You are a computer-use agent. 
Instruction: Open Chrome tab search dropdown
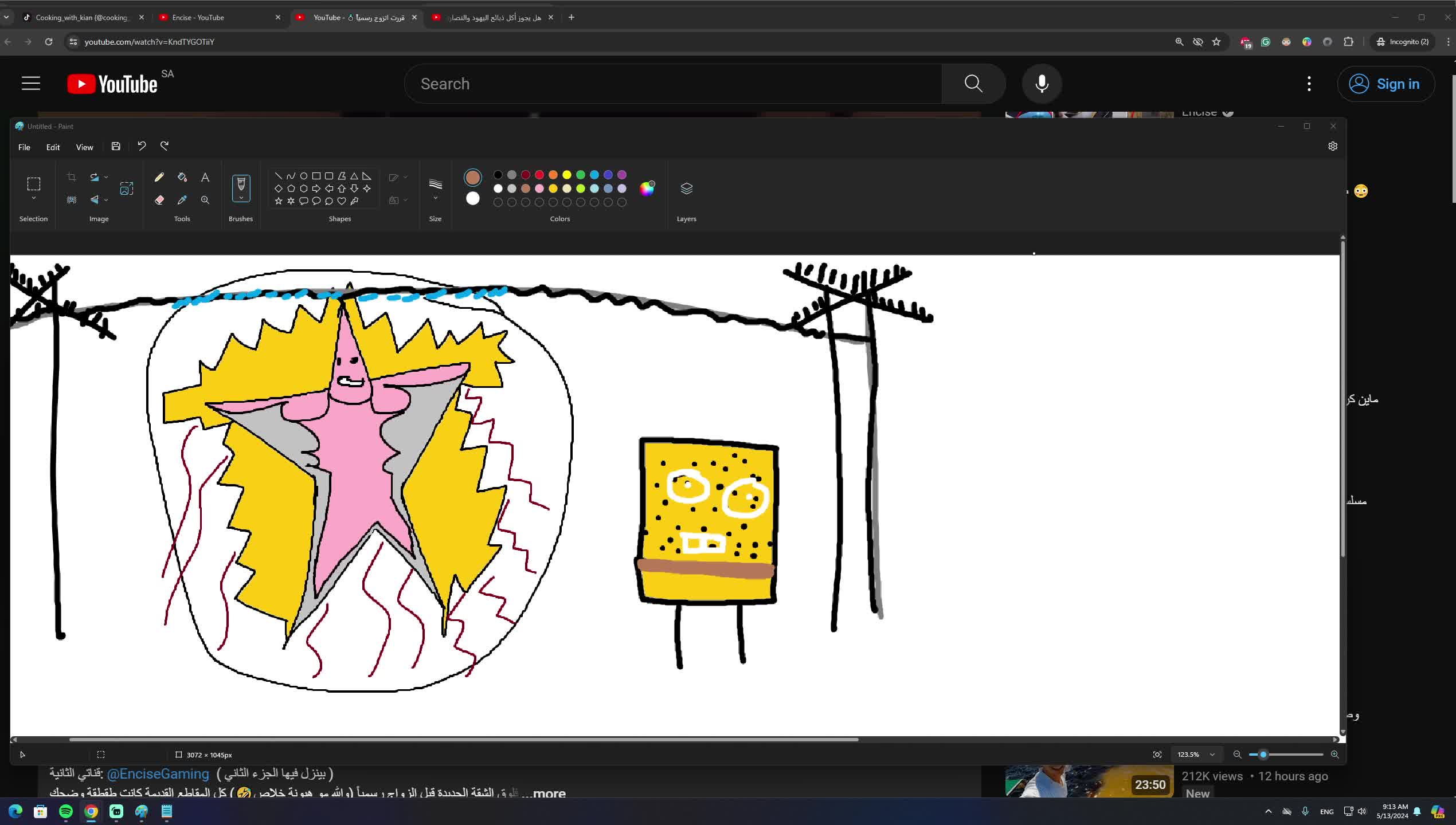pos(6,17)
